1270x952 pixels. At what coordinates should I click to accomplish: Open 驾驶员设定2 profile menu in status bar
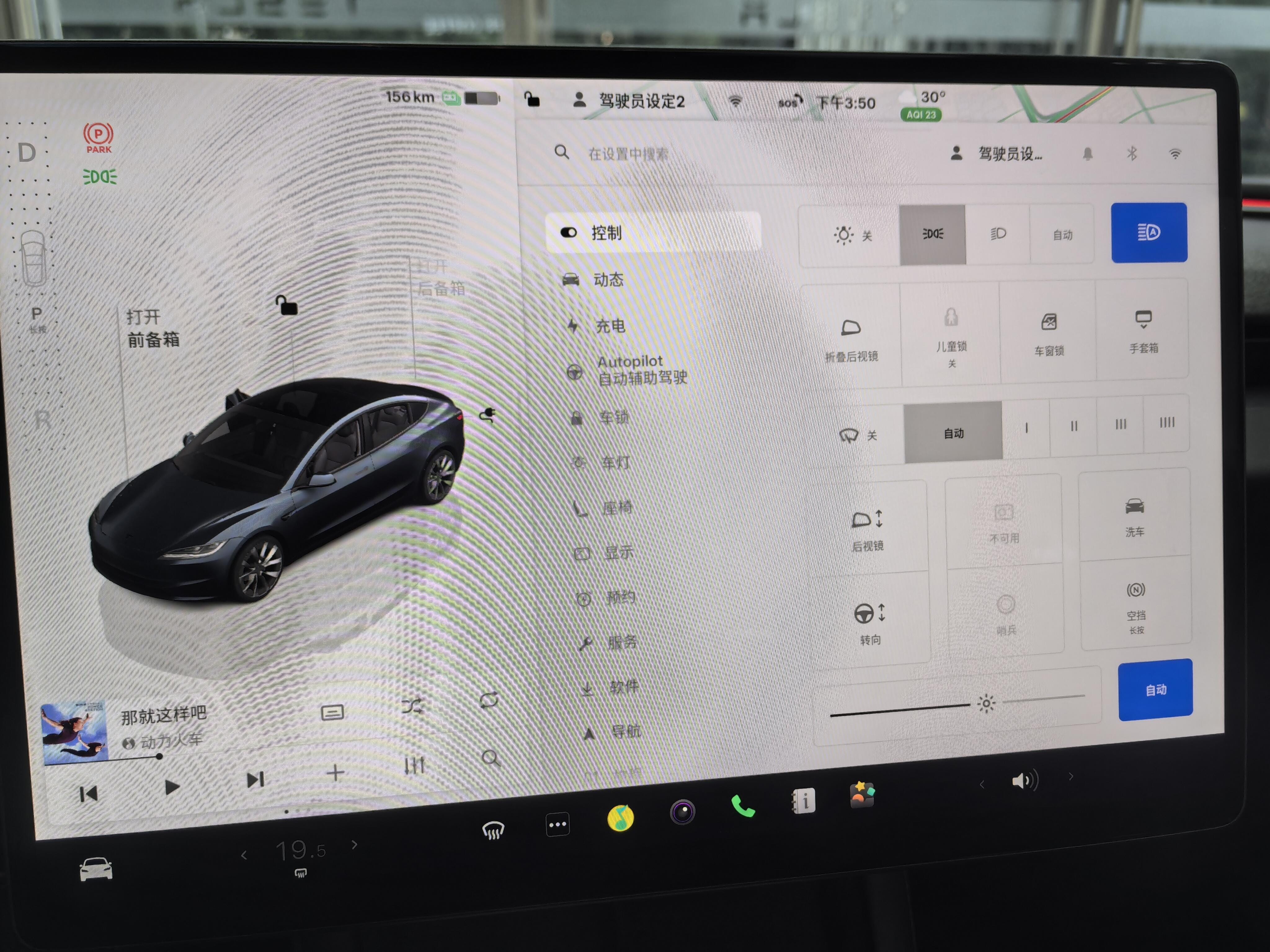pos(629,101)
